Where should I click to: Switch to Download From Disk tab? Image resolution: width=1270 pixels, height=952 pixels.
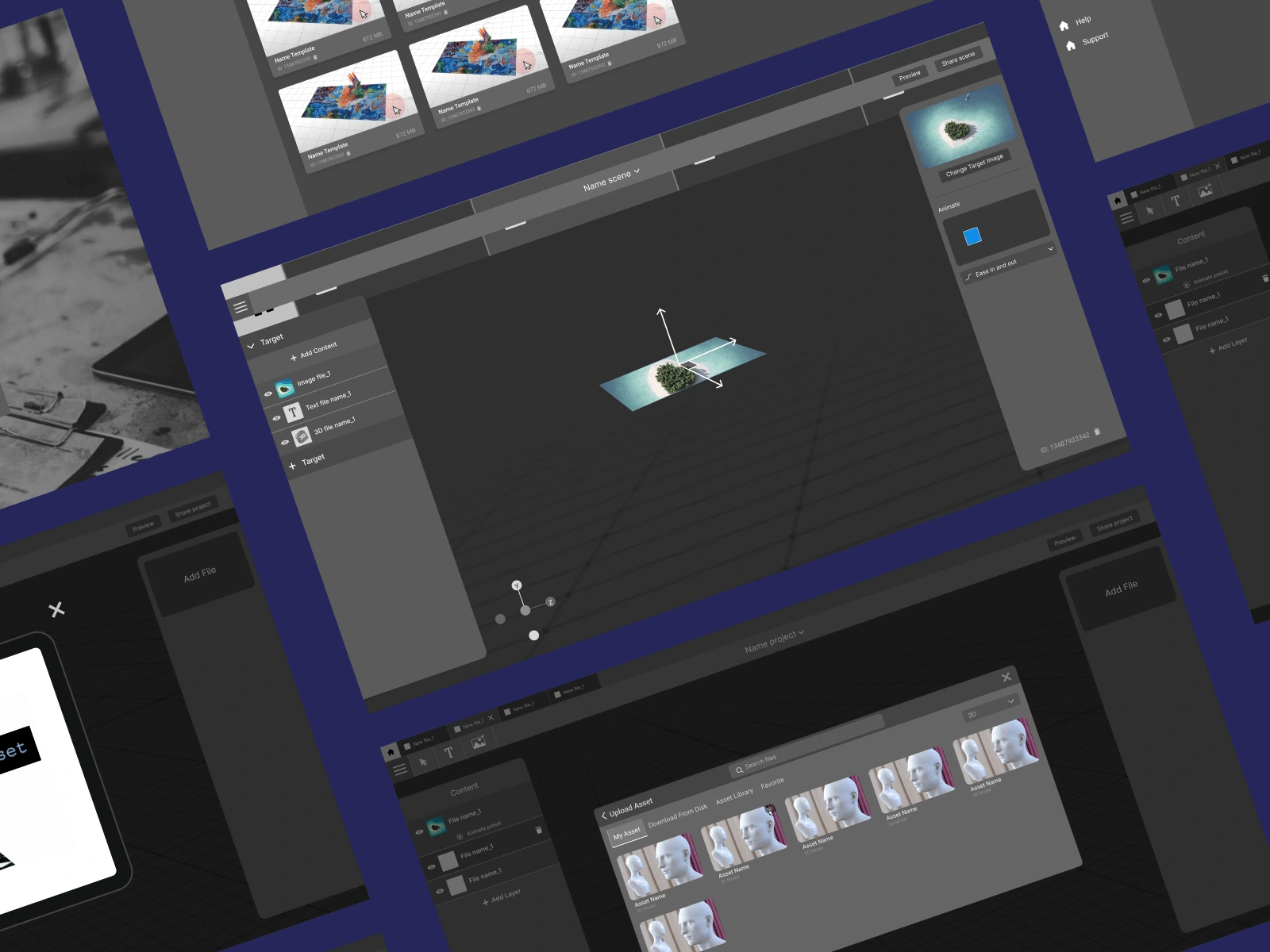tap(678, 816)
